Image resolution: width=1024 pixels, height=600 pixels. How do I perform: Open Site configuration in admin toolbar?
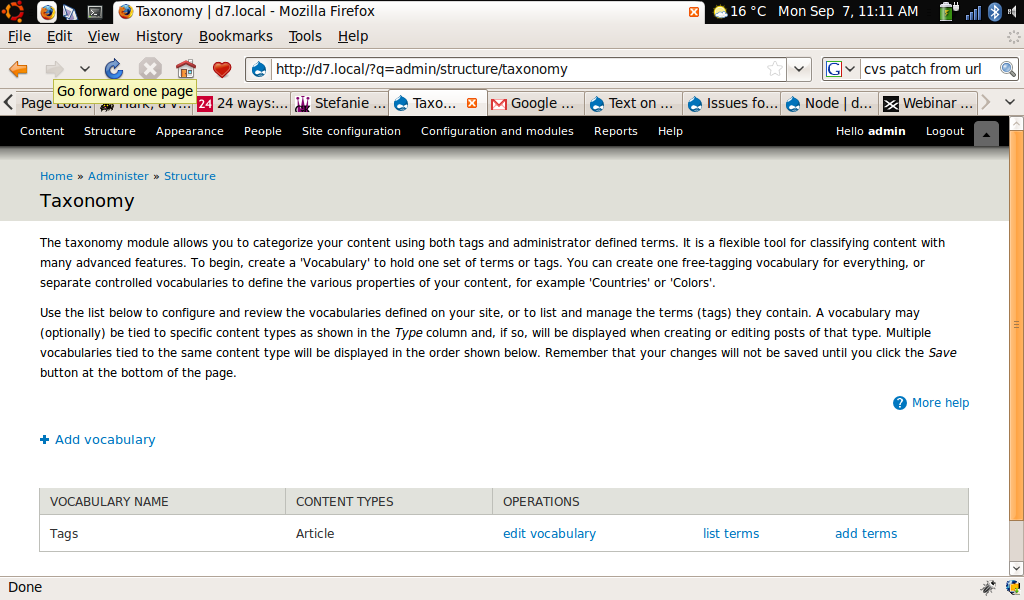tap(351, 131)
